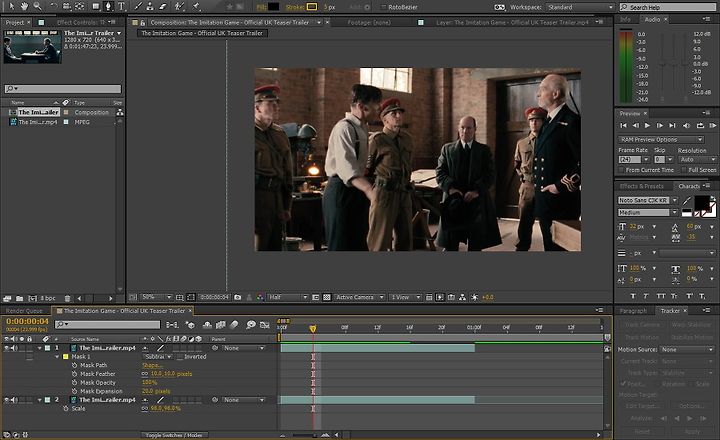Select the Eraser tool

[x=163, y=6]
